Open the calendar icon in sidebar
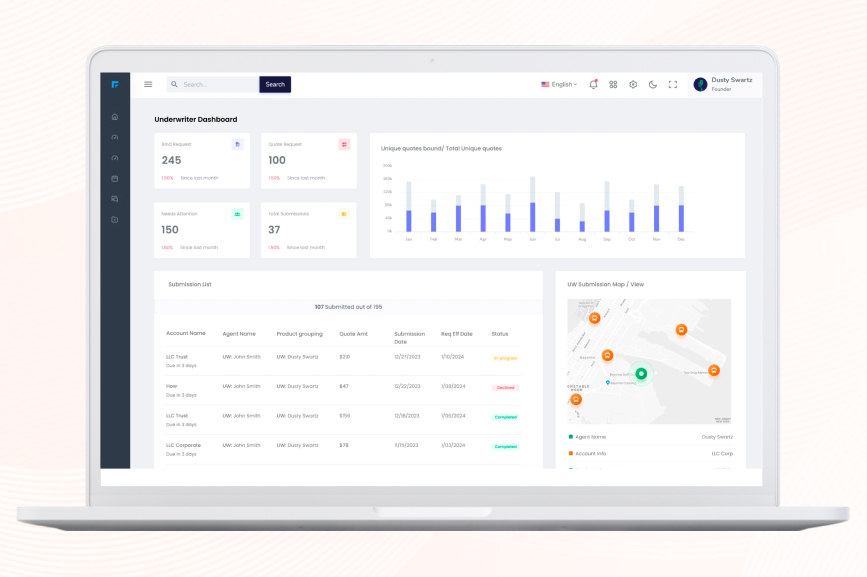Screen dimensions: 867x577 [115, 178]
